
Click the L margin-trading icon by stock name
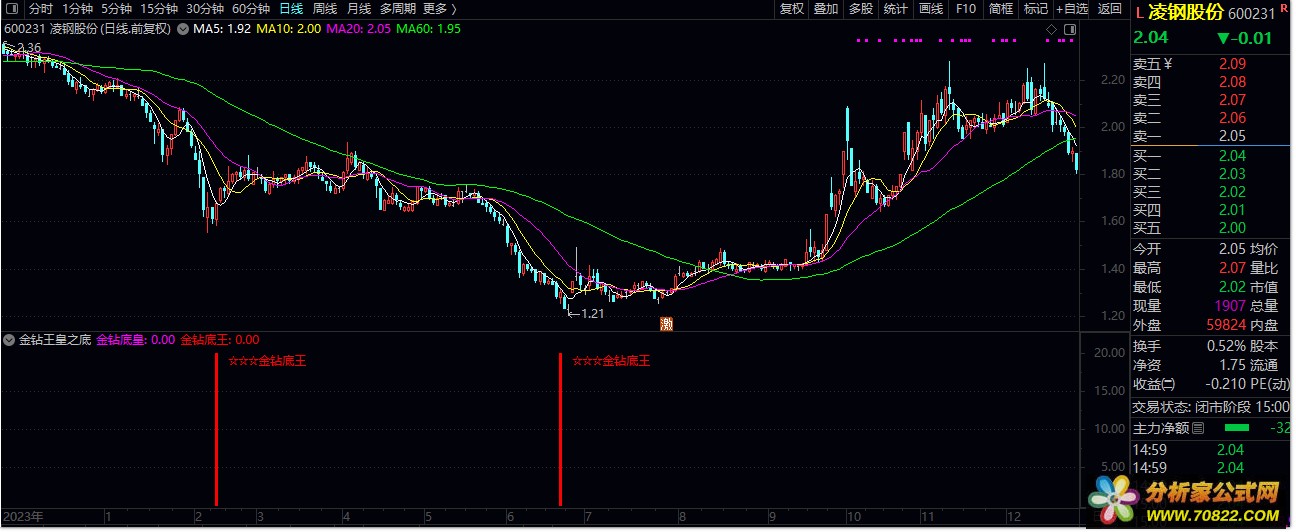[x=1138, y=14]
